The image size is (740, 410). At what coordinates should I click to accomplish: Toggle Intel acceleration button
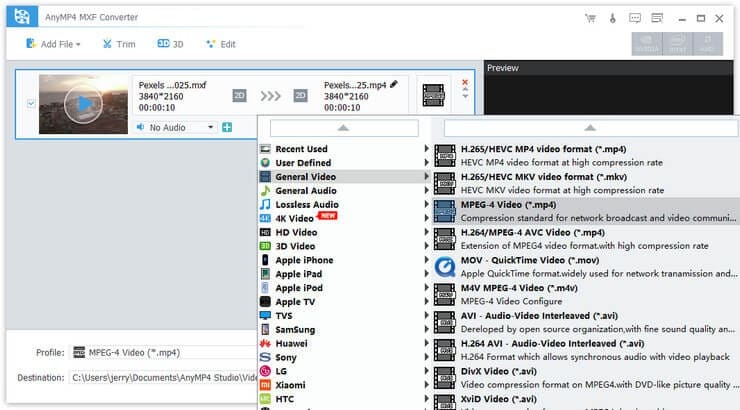pos(678,44)
